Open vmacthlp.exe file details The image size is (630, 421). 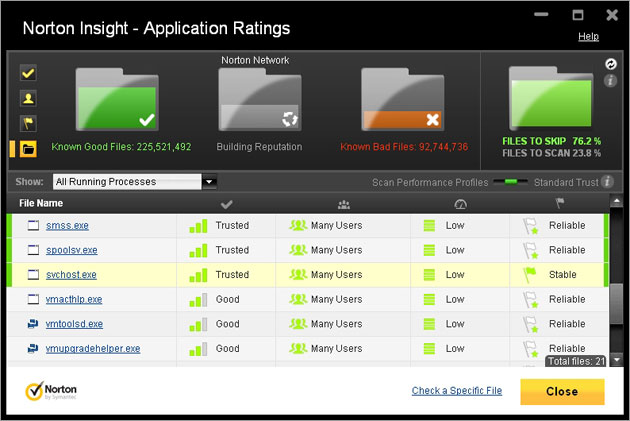point(74,299)
